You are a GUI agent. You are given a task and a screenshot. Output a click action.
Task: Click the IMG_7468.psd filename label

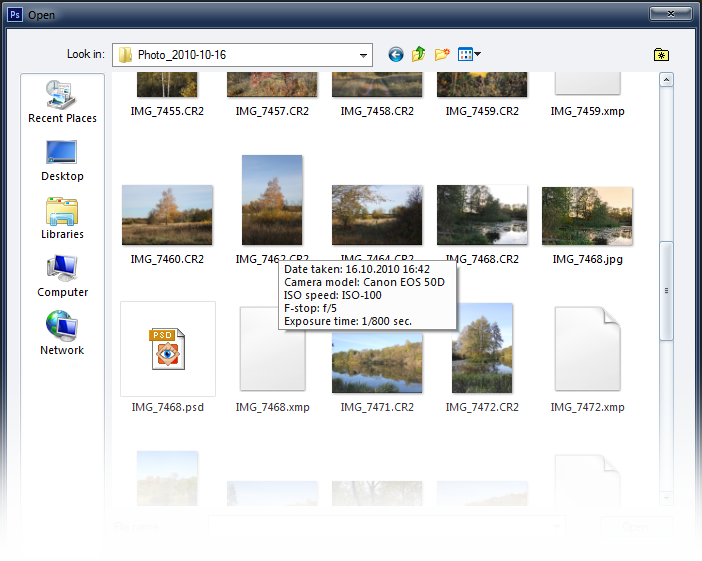tap(168, 407)
